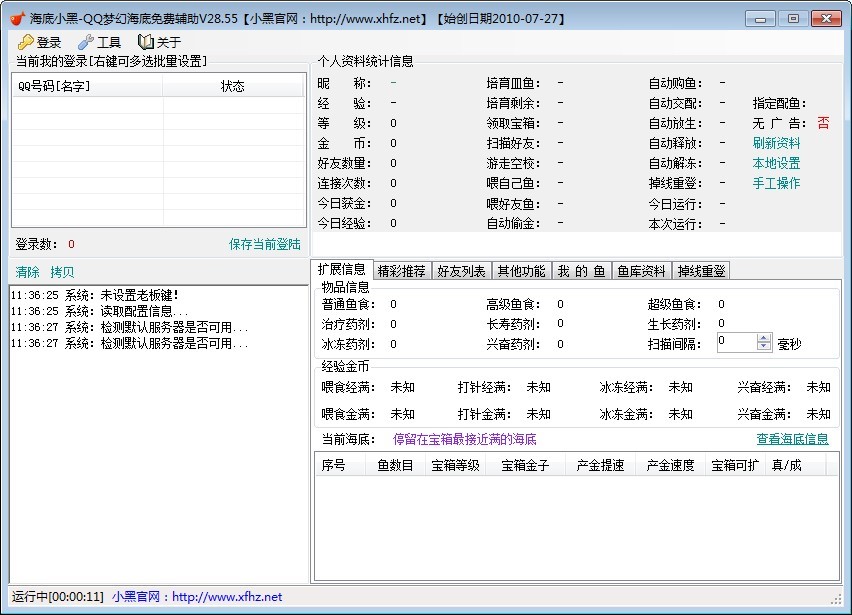Click the 刷新资料 link

776,143
